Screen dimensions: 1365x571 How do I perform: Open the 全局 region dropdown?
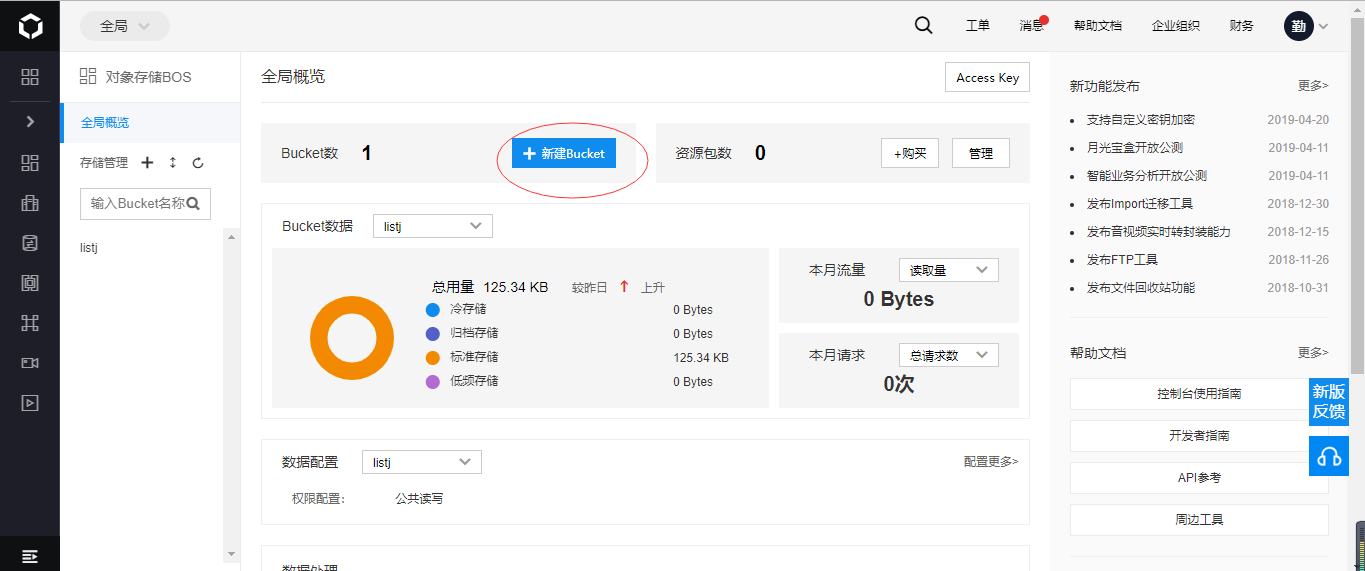tap(125, 26)
